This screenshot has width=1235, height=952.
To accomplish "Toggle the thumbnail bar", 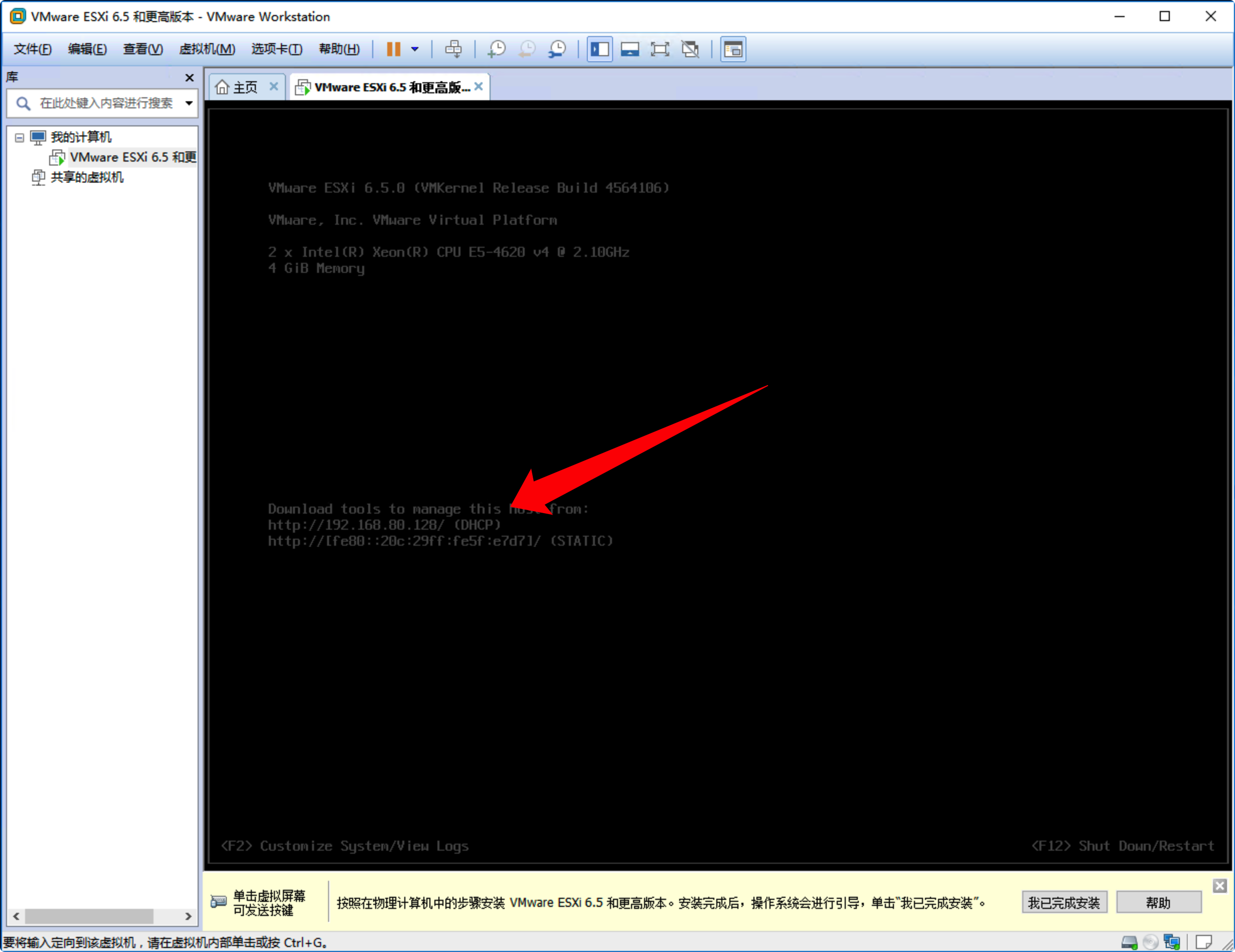I will pyautogui.click(x=629, y=49).
